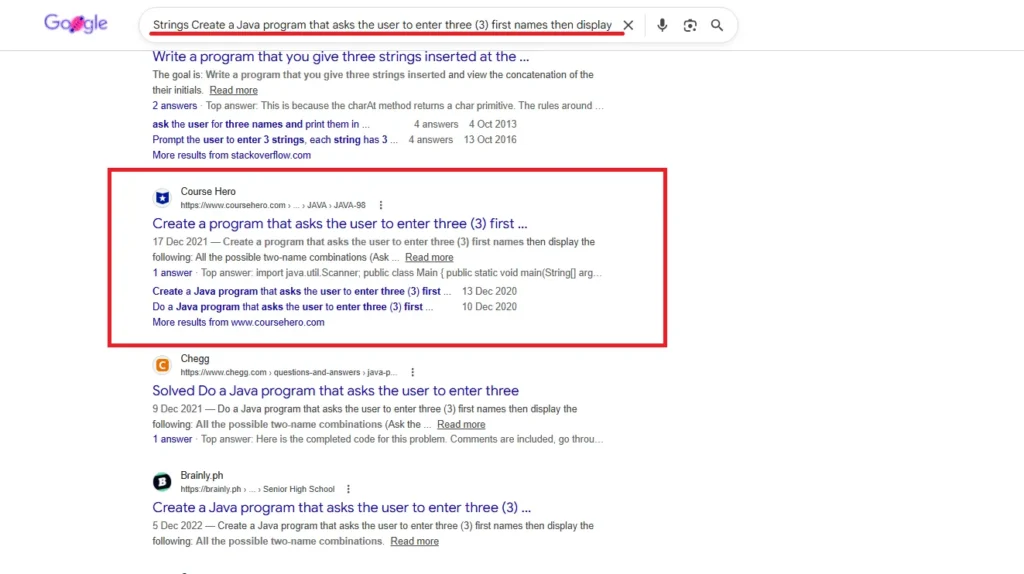Open the '2 answers' link
Screen dimensions: 1024x574
point(174,105)
